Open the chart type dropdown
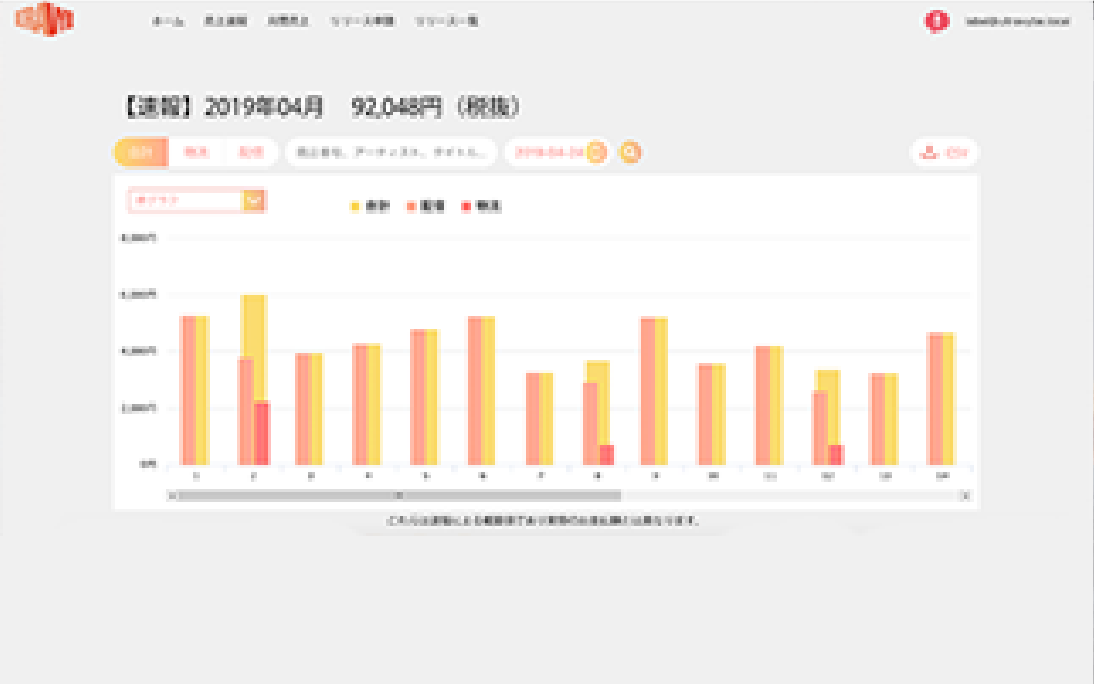1094x684 pixels. pos(196,200)
